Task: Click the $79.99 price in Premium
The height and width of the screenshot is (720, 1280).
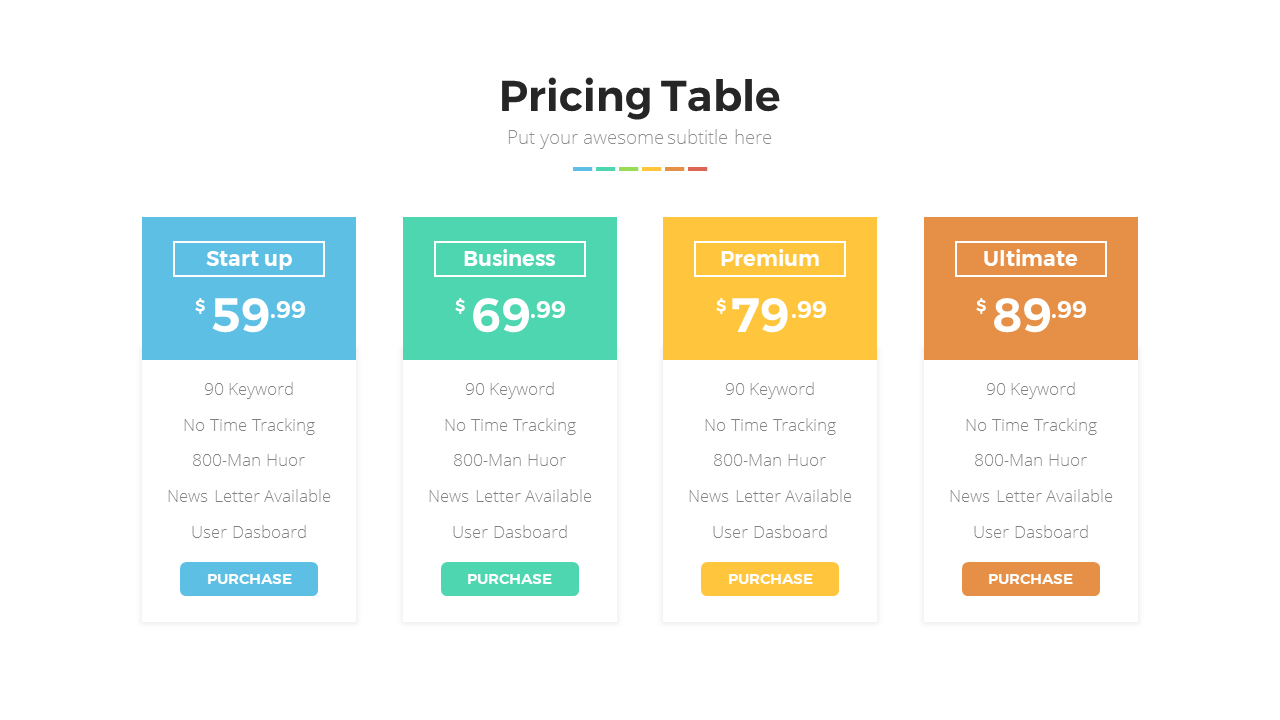Action: click(771, 314)
